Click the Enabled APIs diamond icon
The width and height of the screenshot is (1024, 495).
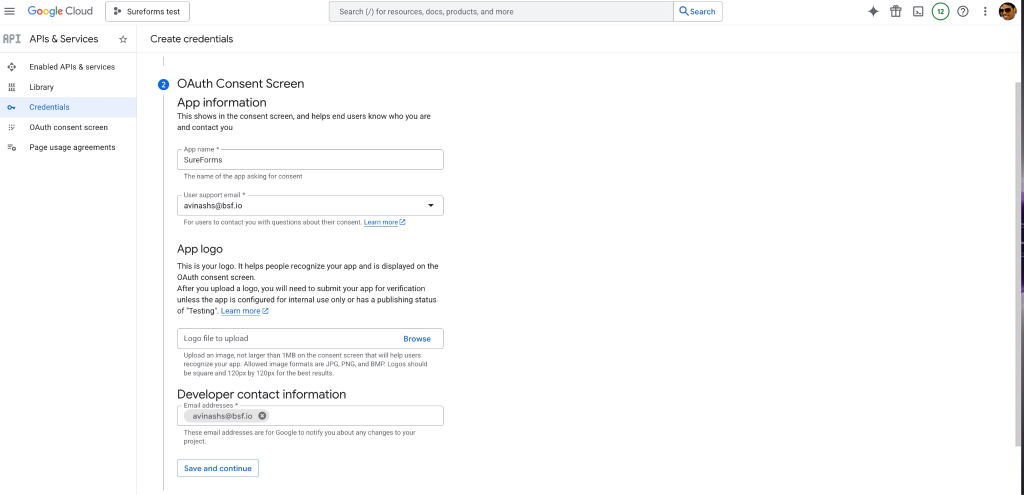12,67
